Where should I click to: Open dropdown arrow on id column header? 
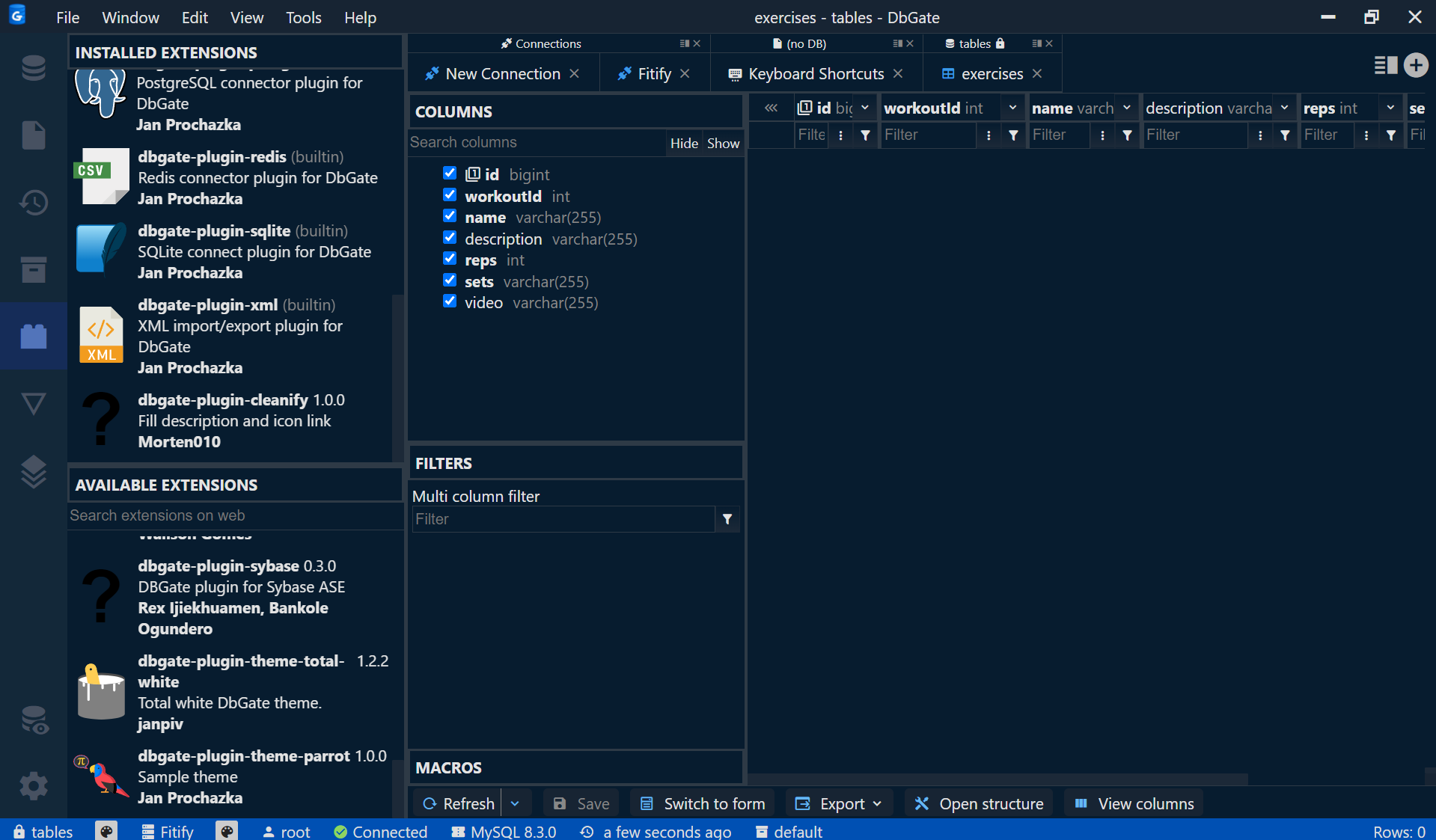click(864, 108)
